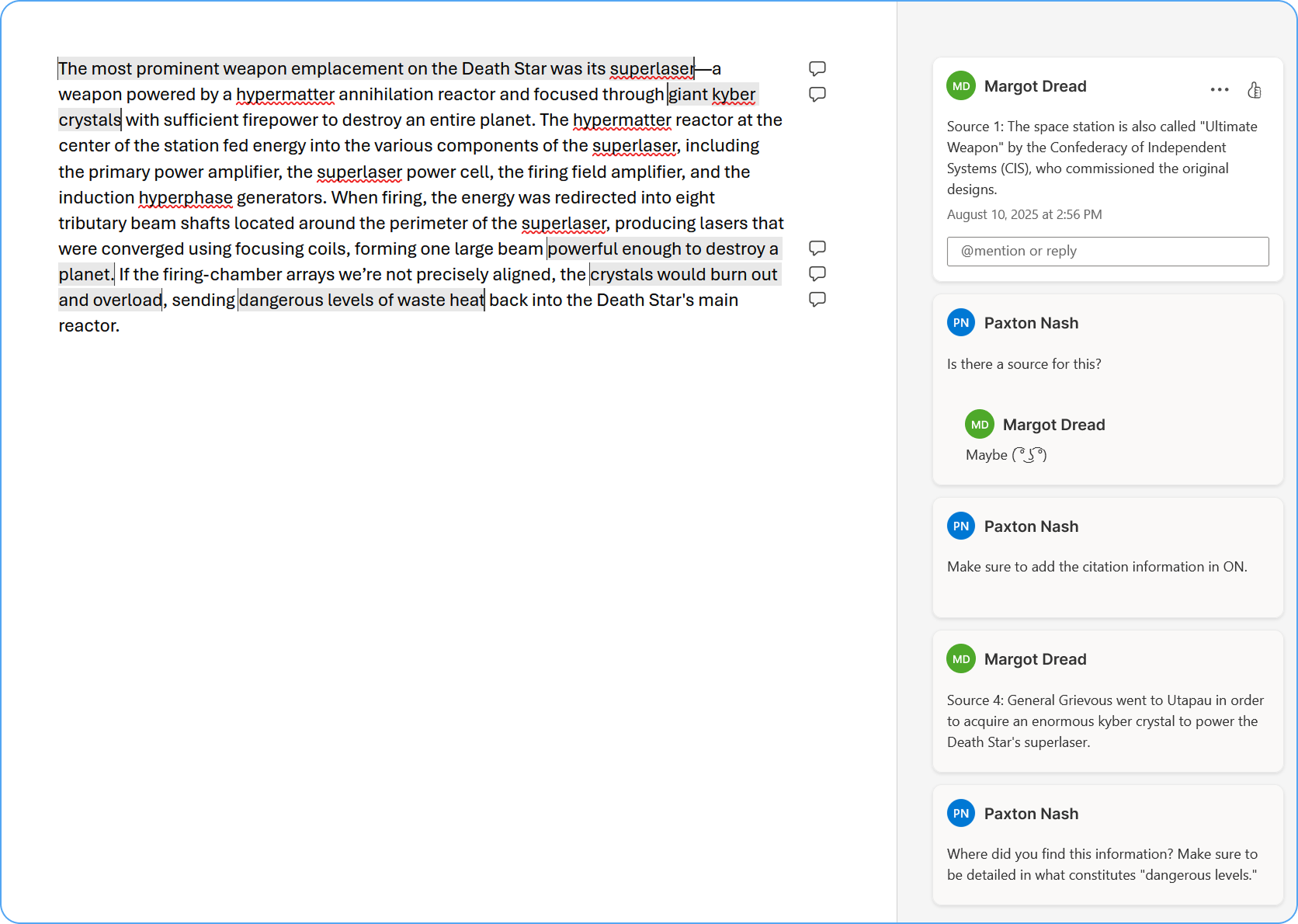The image size is (1298, 924).
Task: Open comment icon beside 'powerful enough to destroy' line
Action: coord(817,248)
